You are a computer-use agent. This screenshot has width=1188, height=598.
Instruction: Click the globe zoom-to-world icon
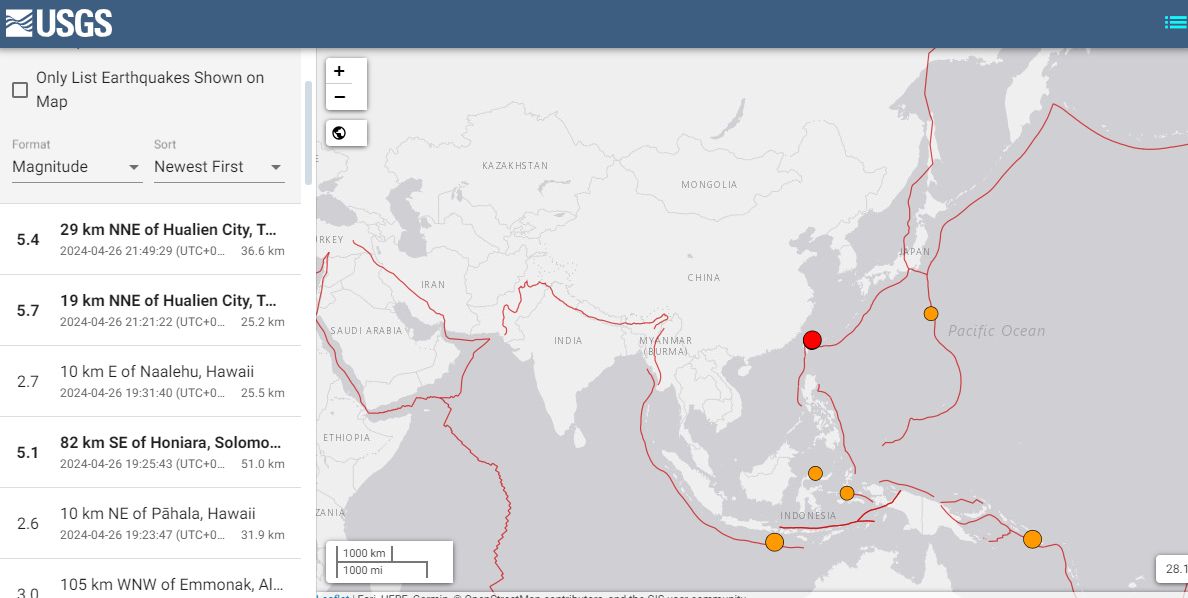coord(339,133)
